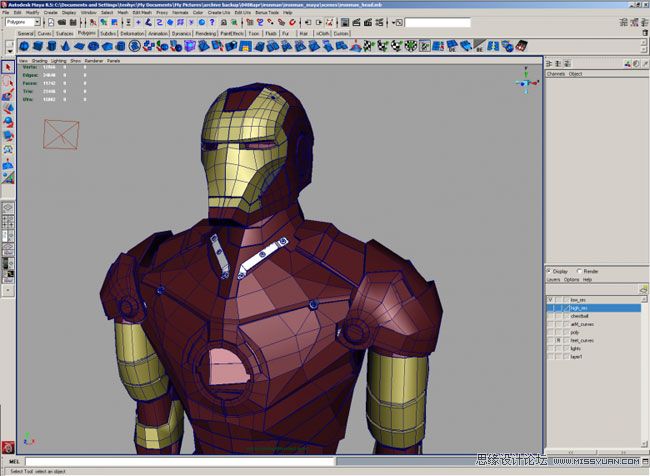Viewport: 650px width, 476px height.
Task: Open the Edit Mesh menu
Action: [142, 12]
